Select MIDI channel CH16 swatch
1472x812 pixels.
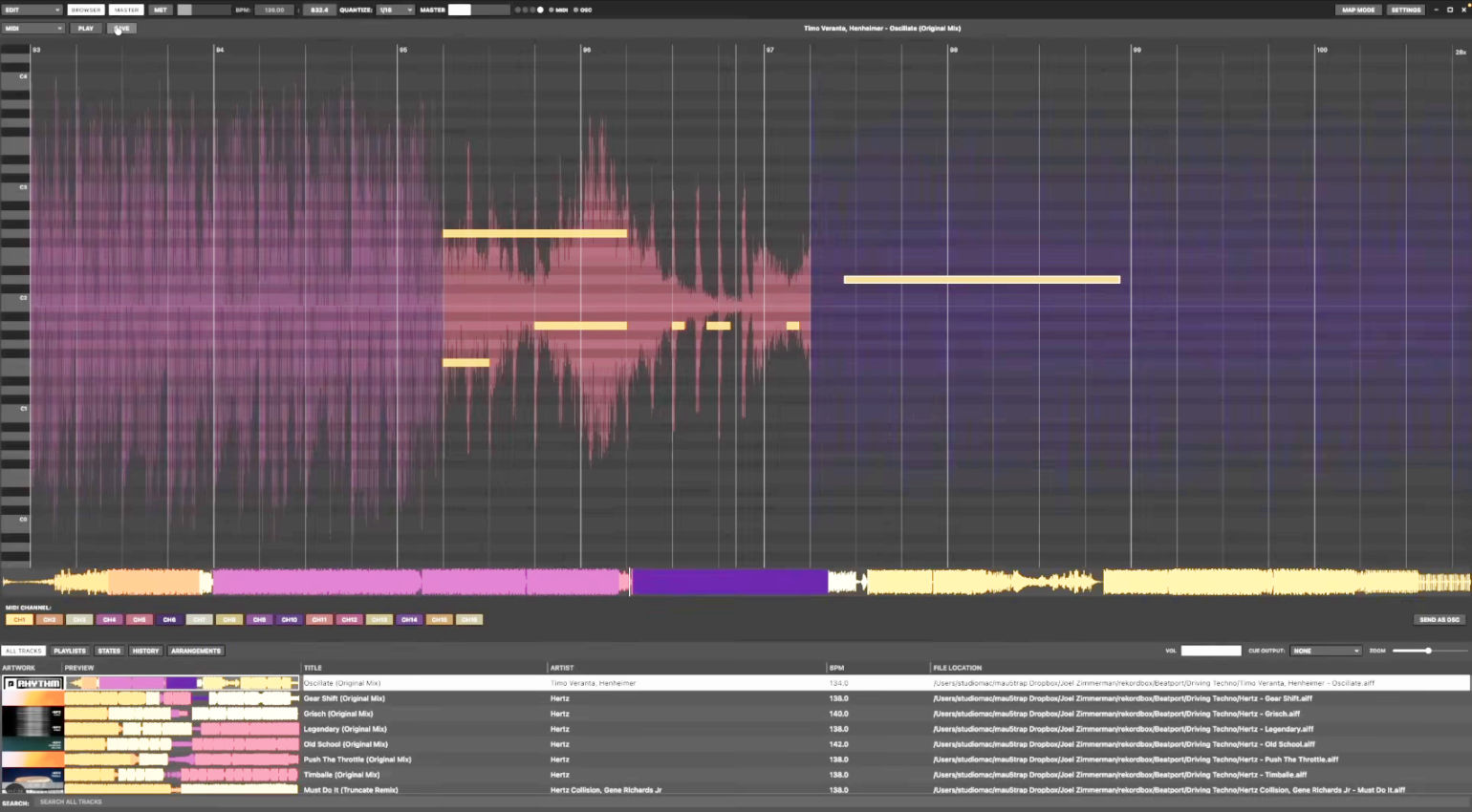click(x=469, y=620)
